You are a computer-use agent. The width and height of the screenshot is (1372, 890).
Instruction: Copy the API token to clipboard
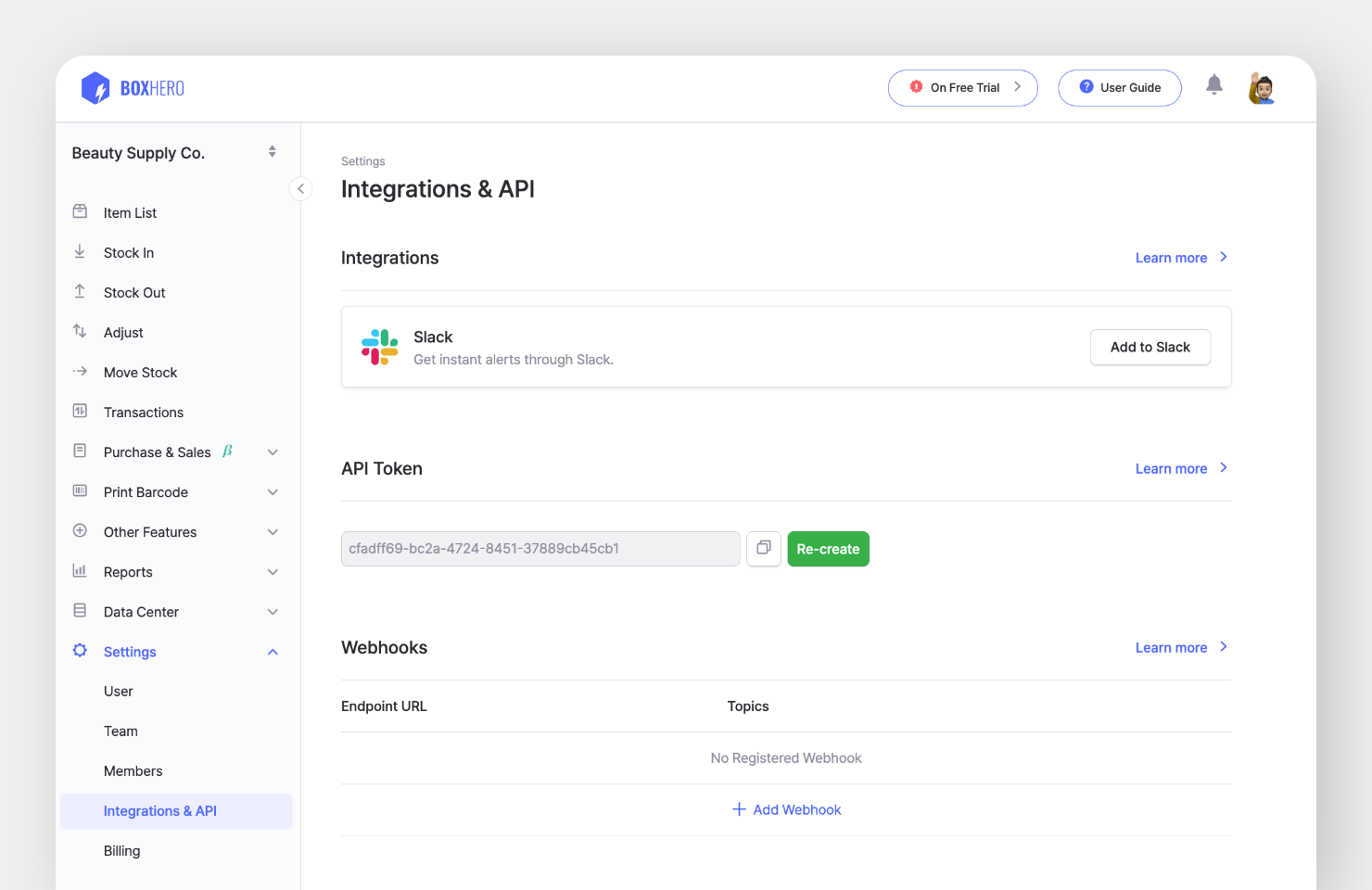(764, 548)
